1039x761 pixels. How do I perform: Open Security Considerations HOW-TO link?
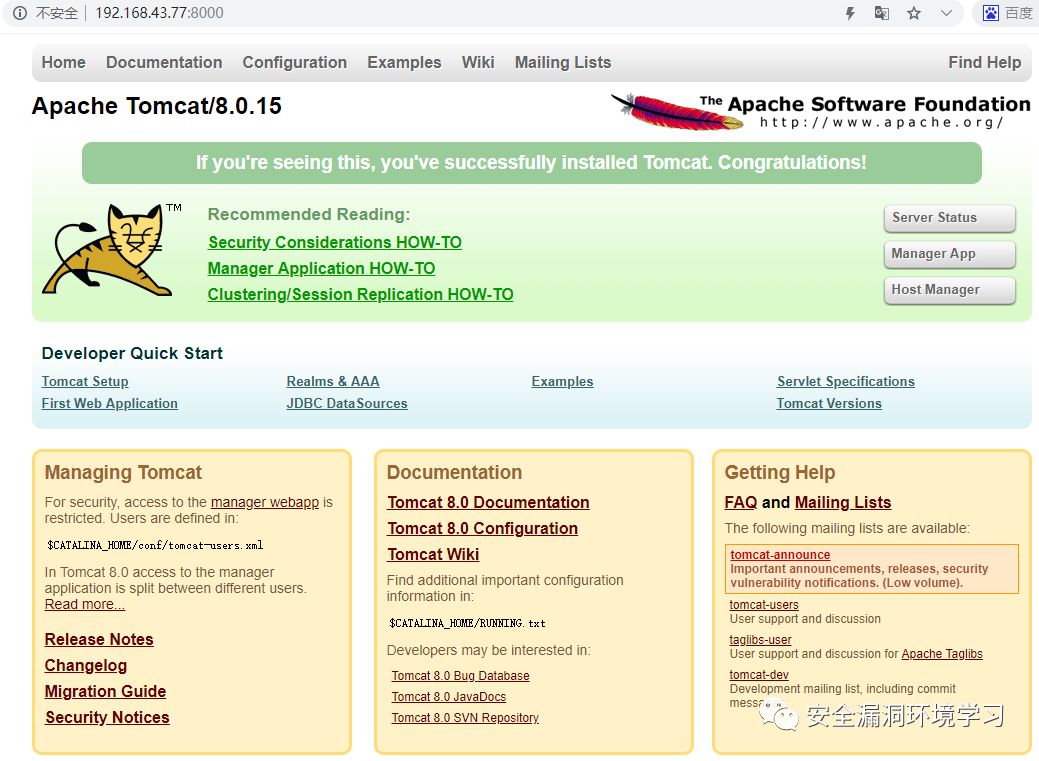click(x=335, y=243)
